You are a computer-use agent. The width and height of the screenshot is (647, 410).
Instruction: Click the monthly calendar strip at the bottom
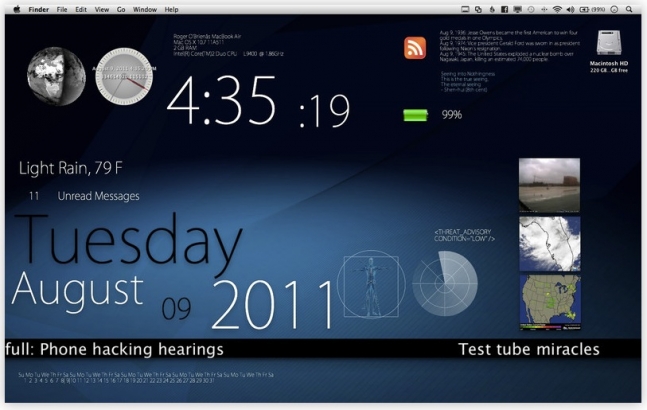[x=146, y=377]
